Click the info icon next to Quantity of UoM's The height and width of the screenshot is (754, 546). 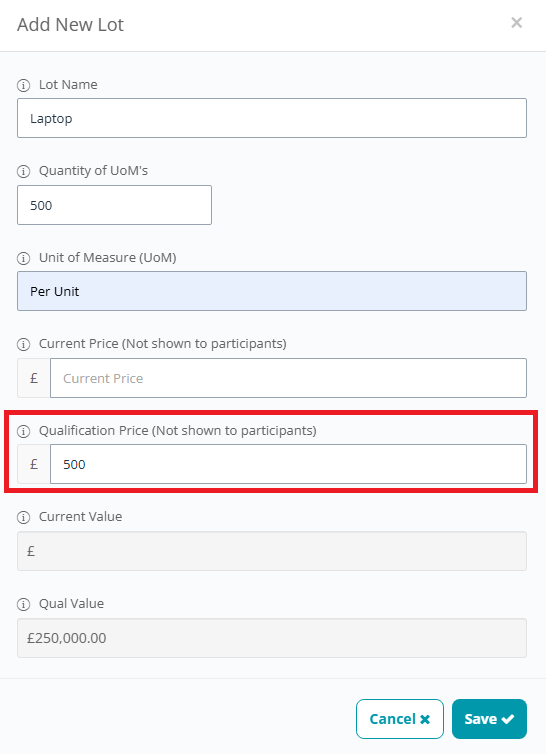[23, 172]
